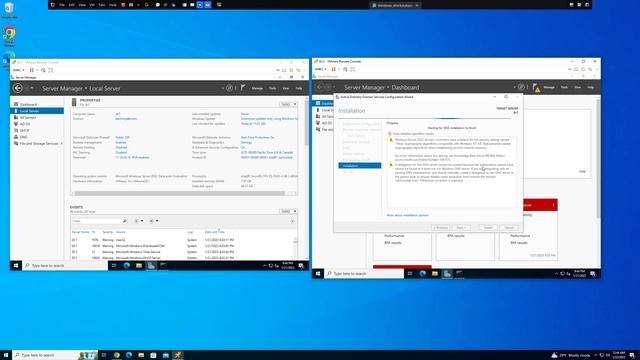Click Previous button in AD DS wizard
This screenshot has height=360, width=640.
coord(441,228)
